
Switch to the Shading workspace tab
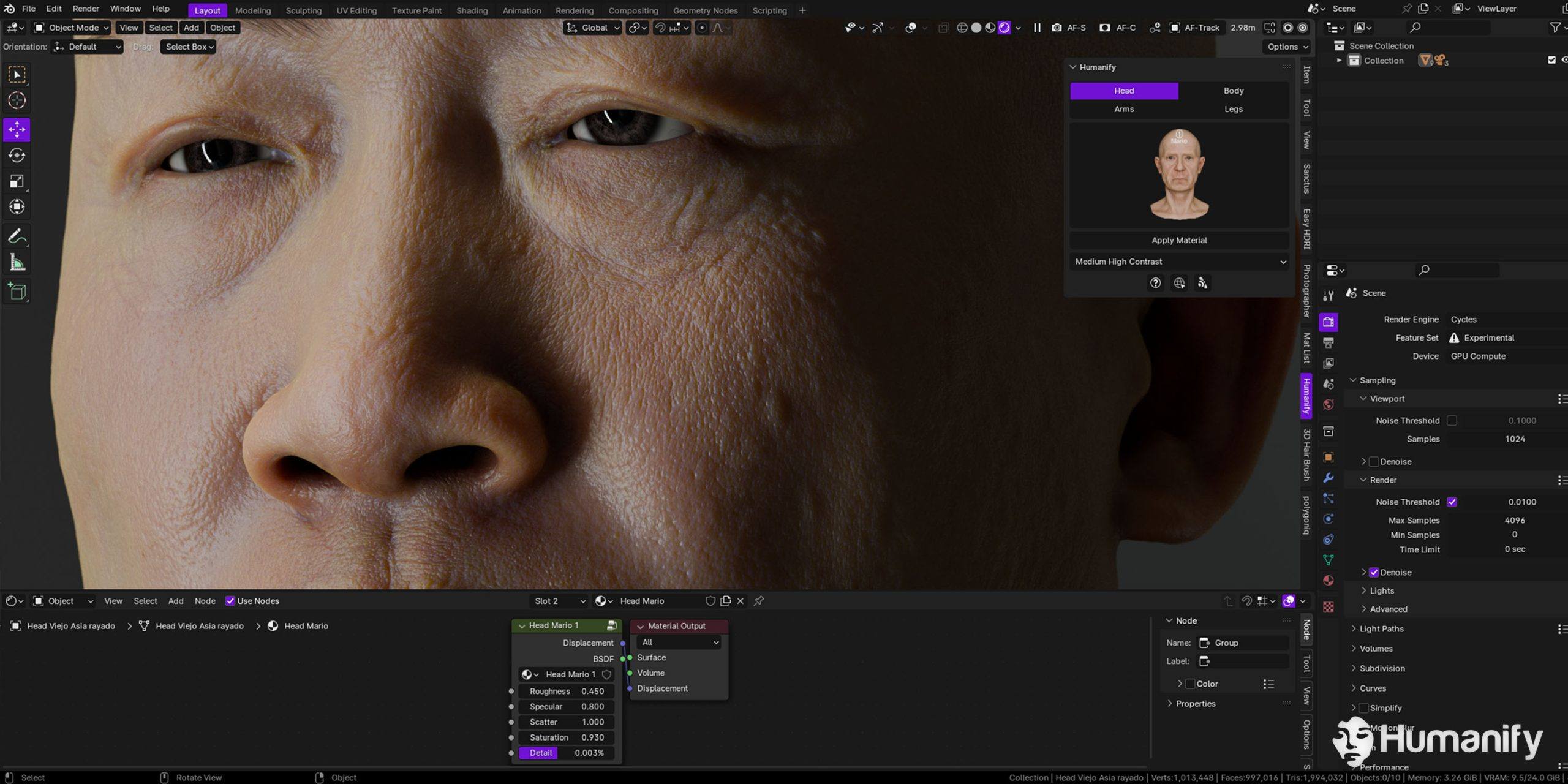pos(472,10)
